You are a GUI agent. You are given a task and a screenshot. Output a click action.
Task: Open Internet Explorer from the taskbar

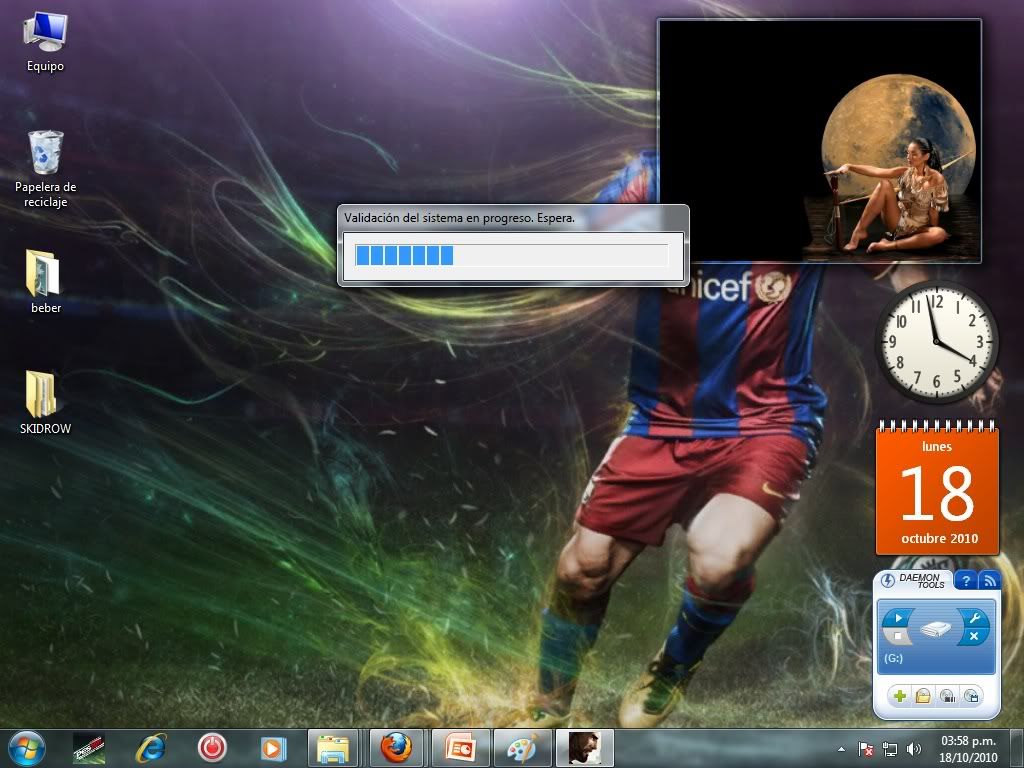151,748
